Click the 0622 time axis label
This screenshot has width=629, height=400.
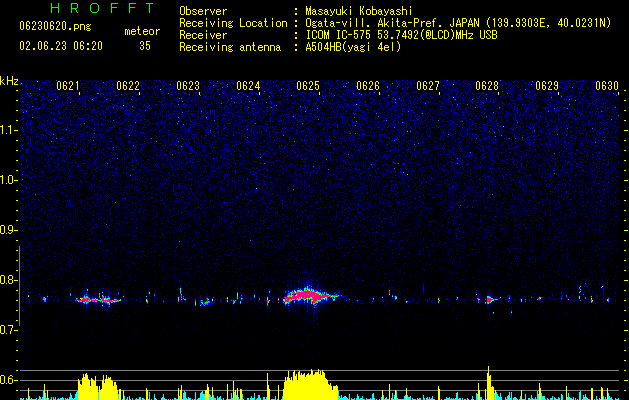[128, 86]
